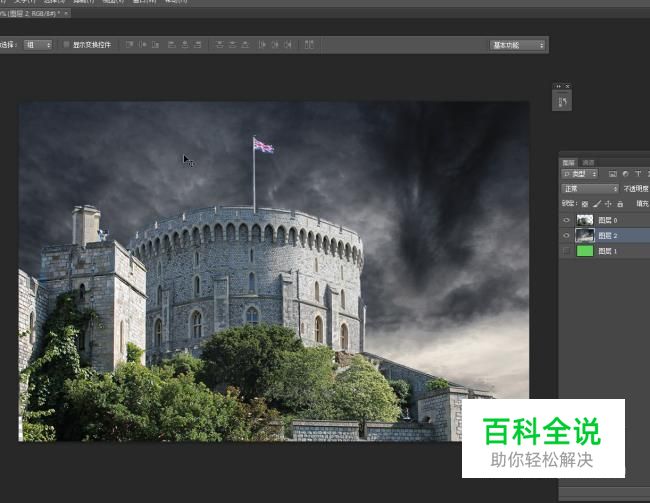
Task: Align left edges of layers
Action: click(x=172, y=44)
